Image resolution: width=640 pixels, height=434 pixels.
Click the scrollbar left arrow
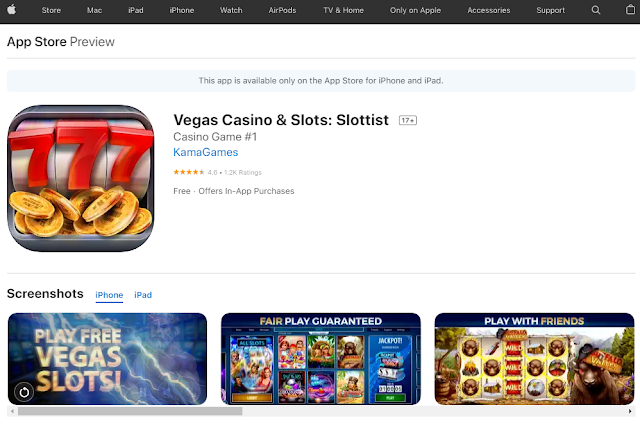12,411
